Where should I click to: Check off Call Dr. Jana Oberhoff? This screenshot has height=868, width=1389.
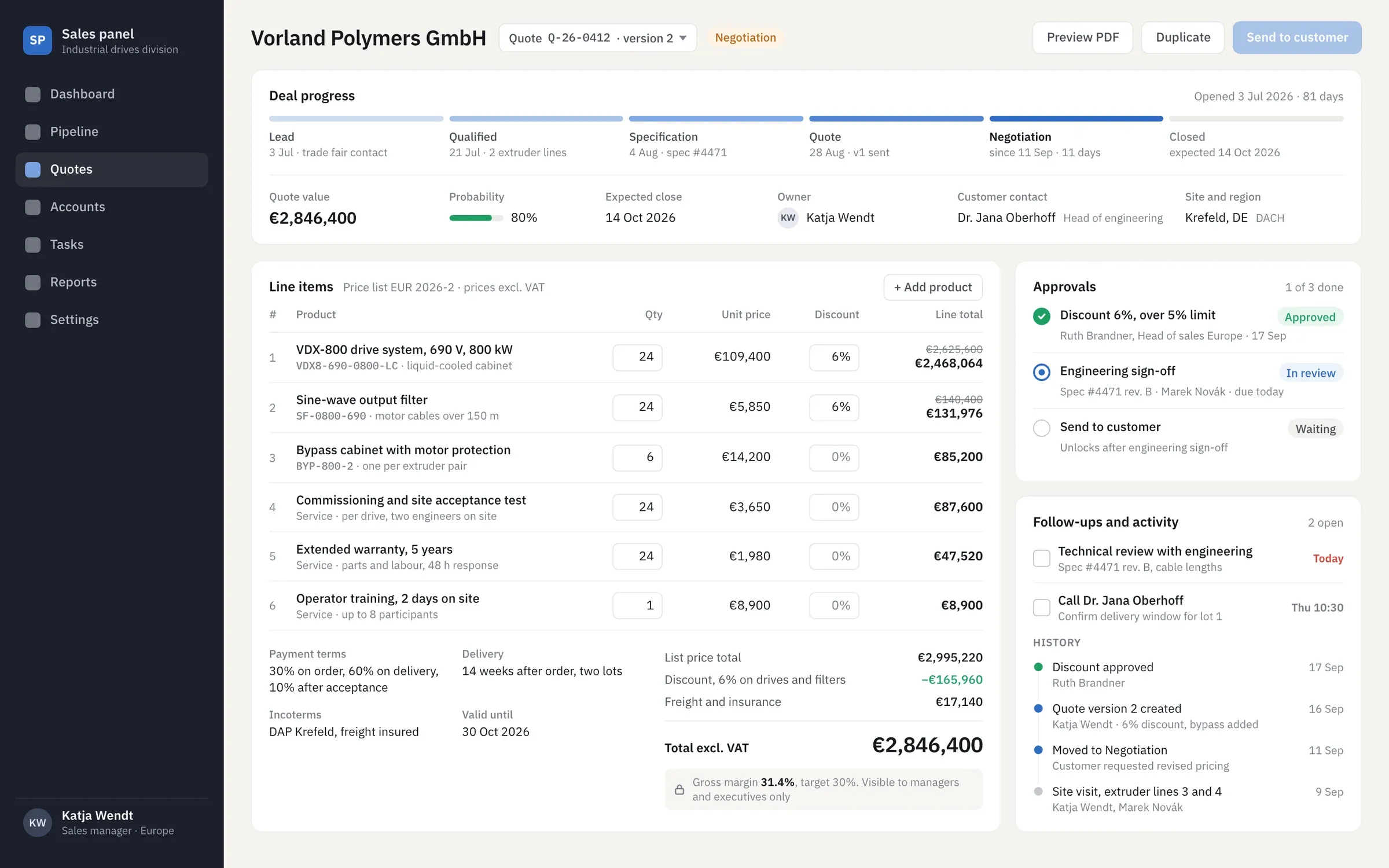(1041, 608)
